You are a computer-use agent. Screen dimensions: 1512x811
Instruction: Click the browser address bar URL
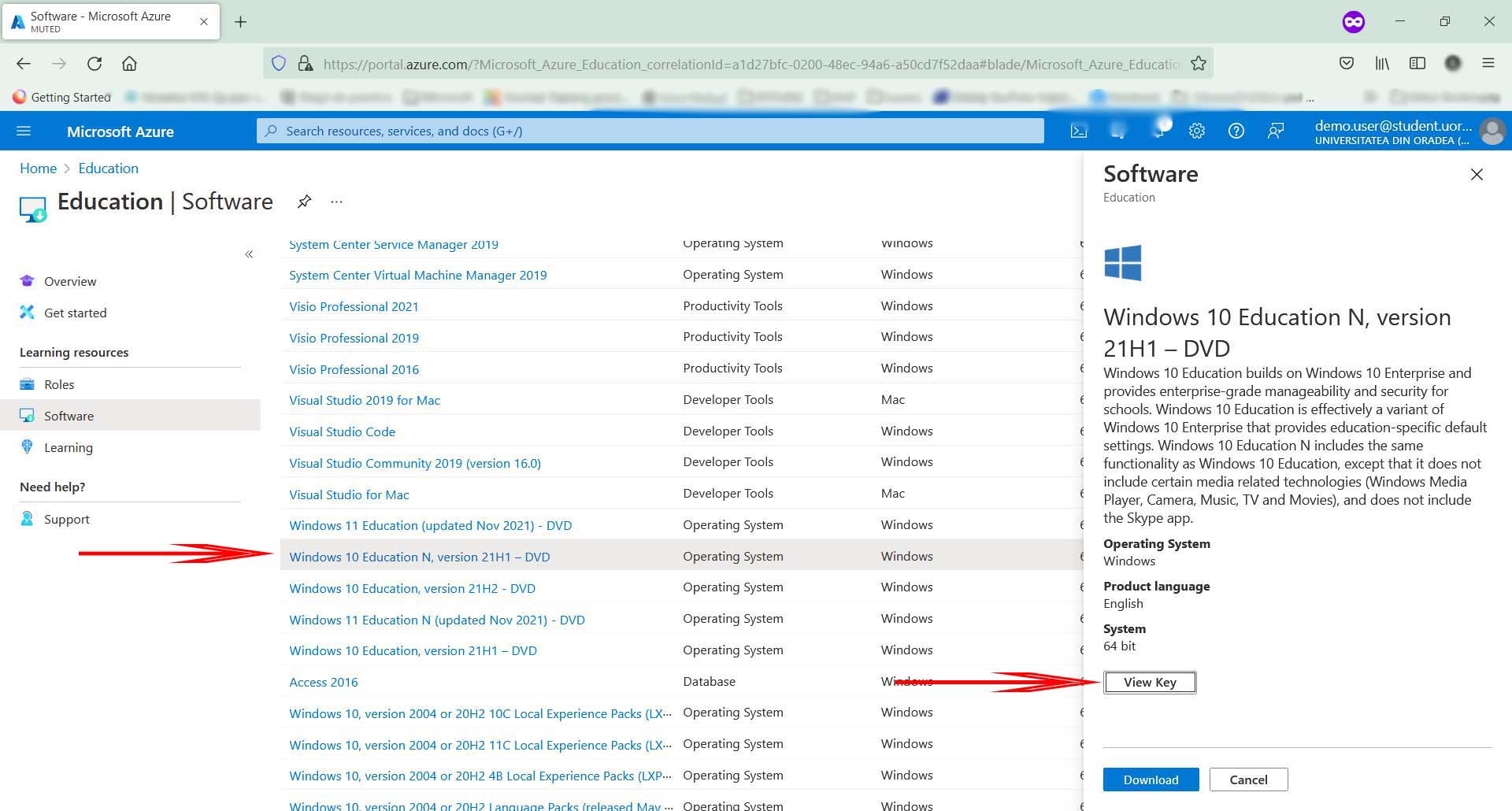[x=751, y=64]
